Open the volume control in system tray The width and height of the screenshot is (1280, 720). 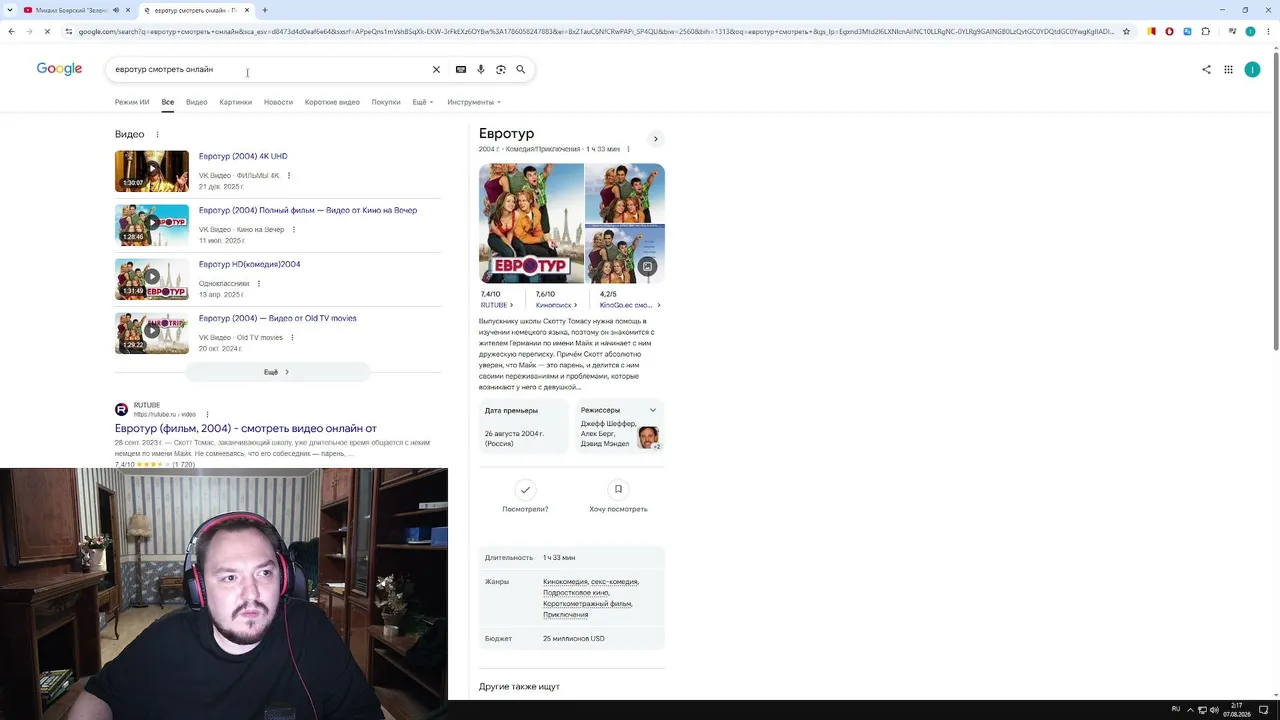[1214, 710]
